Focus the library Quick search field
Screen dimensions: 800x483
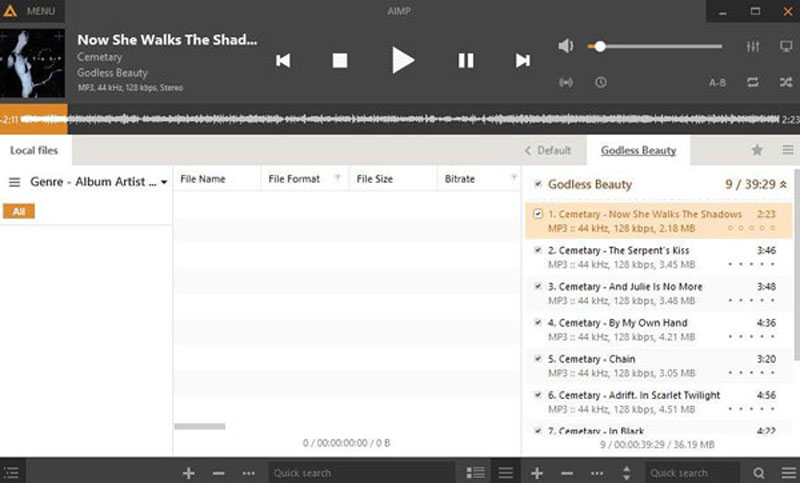361,473
